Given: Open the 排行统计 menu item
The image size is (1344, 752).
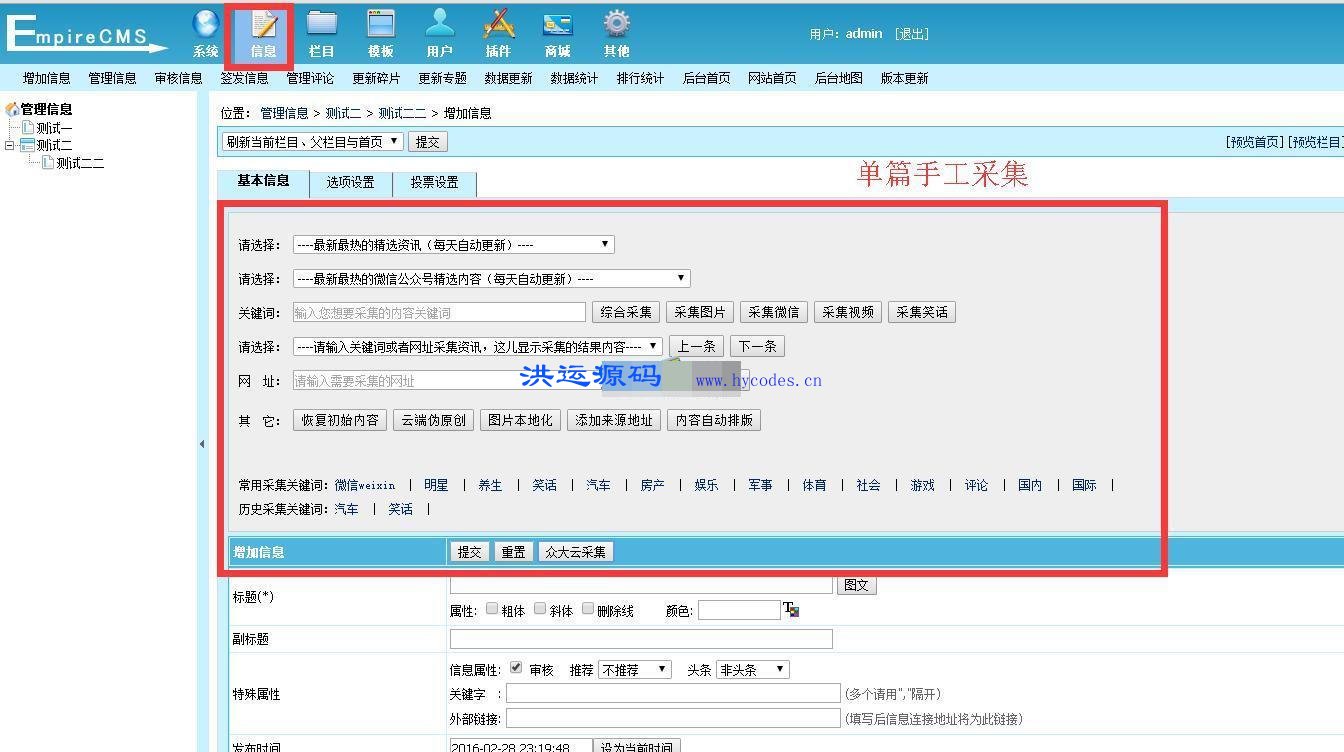Looking at the screenshot, I should (640, 78).
